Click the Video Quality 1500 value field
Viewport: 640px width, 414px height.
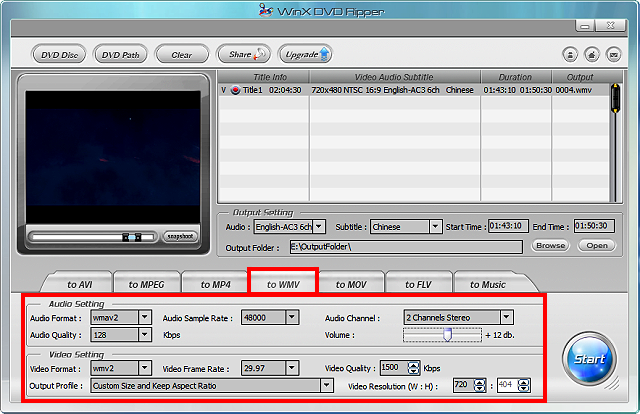393,367
